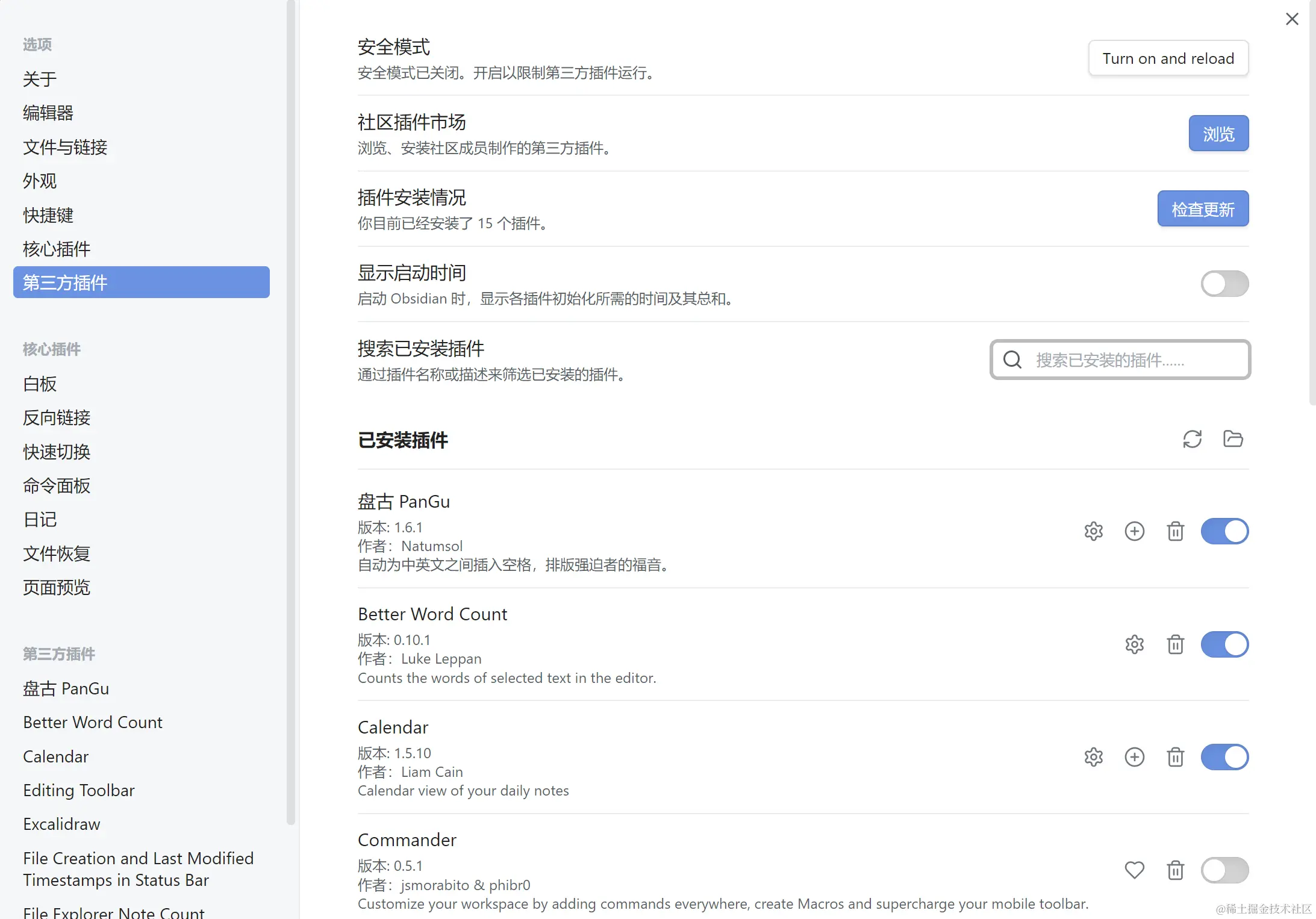This screenshot has height=919, width=1316.
Task: Click the 浏览 community plugins button
Action: (1218, 134)
